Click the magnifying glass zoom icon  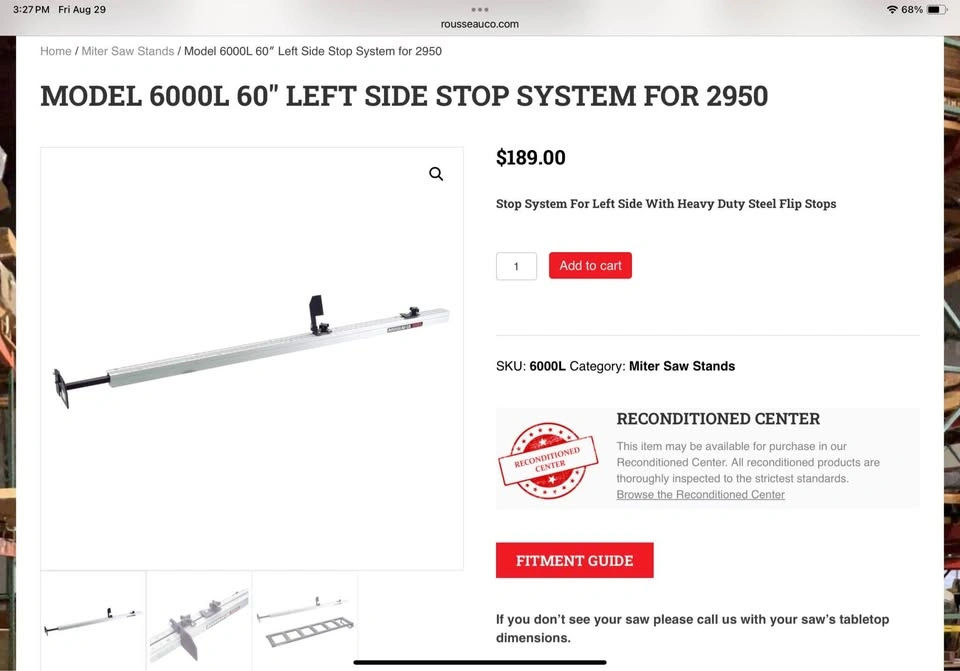coord(436,174)
